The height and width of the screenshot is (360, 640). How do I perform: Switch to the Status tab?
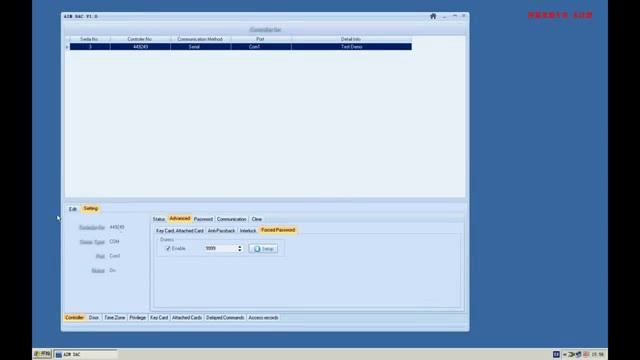point(159,219)
